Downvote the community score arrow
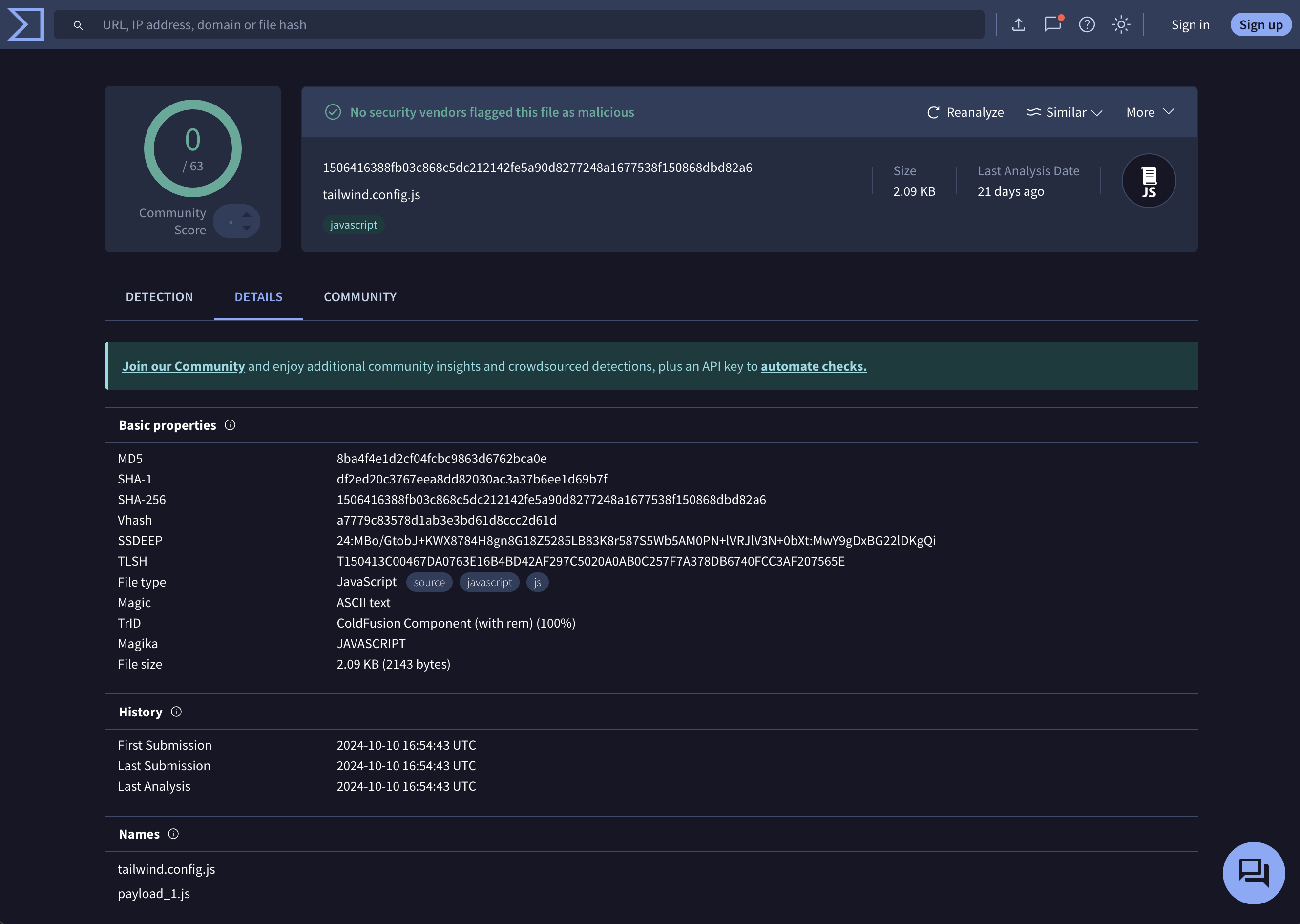Image resolution: width=1300 pixels, height=924 pixels. point(246,228)
